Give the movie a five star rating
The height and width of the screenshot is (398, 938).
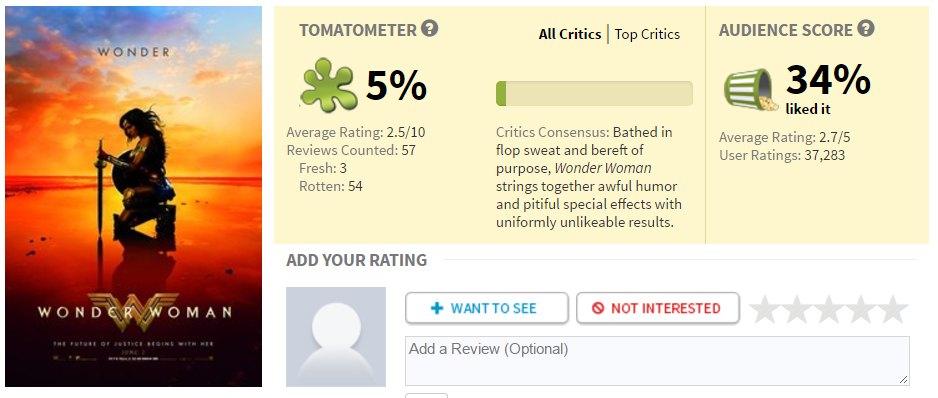(x=893, y=309)
